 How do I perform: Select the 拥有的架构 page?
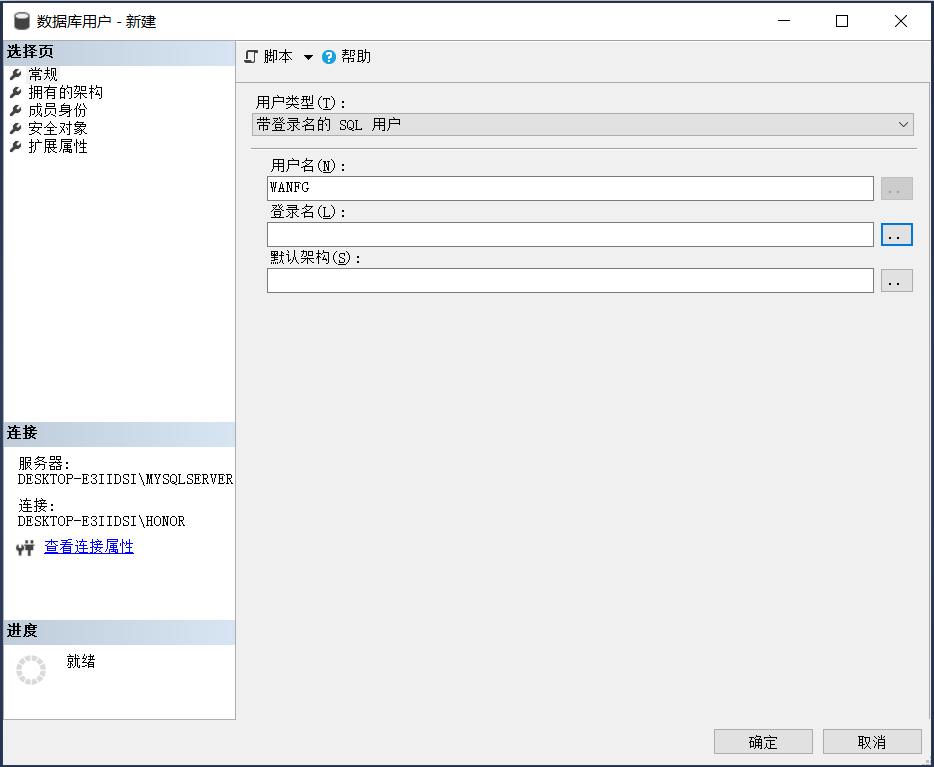click(x=66, y=92)
